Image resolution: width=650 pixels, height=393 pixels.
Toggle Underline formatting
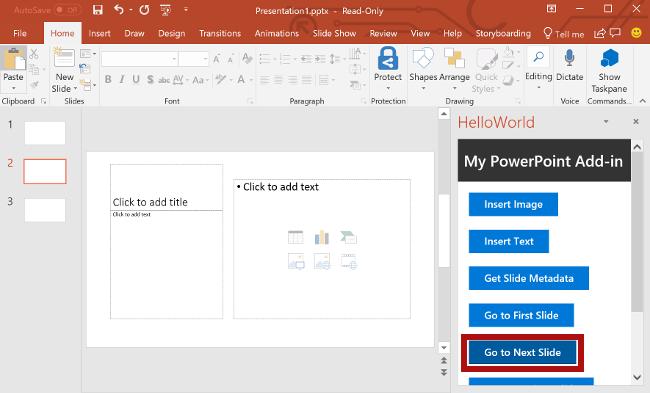pyautogui.click(x=136, y=79)
